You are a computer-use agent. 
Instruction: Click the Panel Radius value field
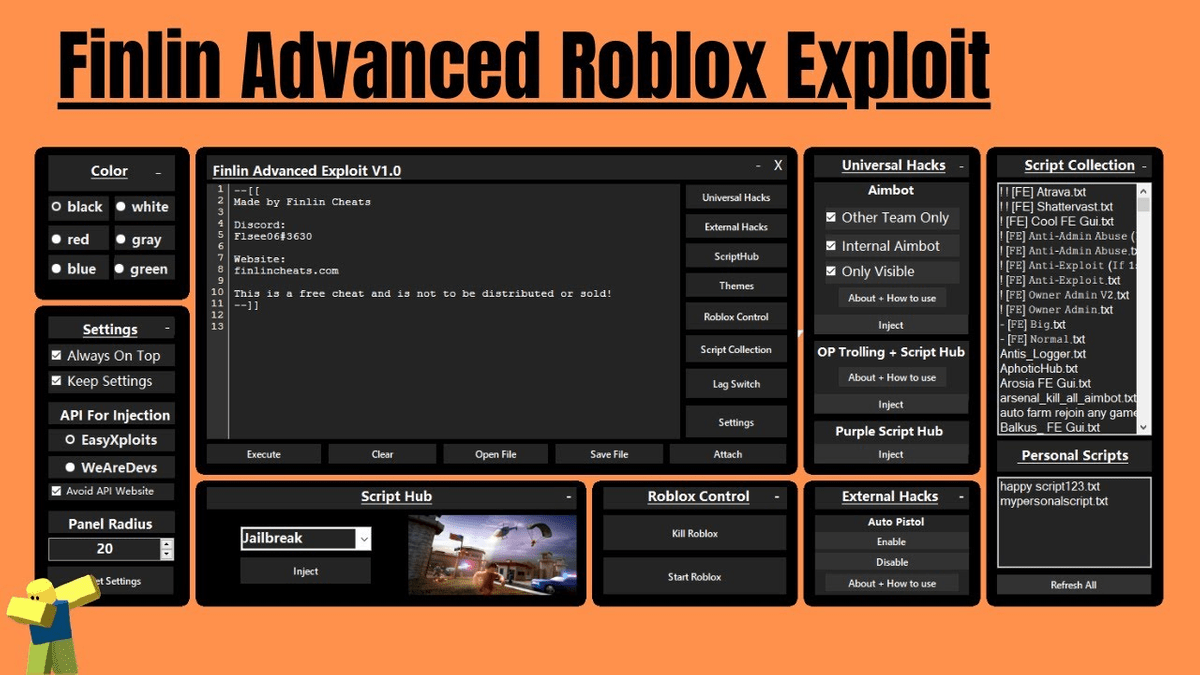click(x=104, y=549)
